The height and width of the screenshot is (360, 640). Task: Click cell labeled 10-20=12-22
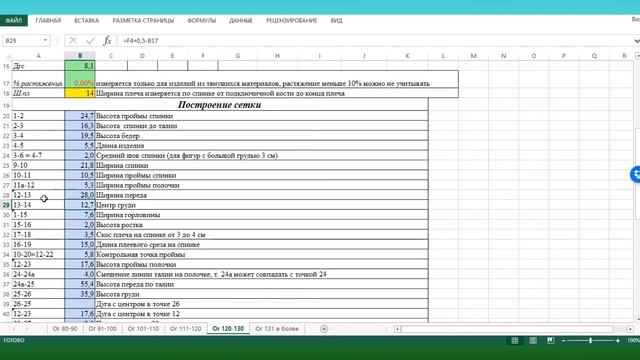tap(38, 254)
